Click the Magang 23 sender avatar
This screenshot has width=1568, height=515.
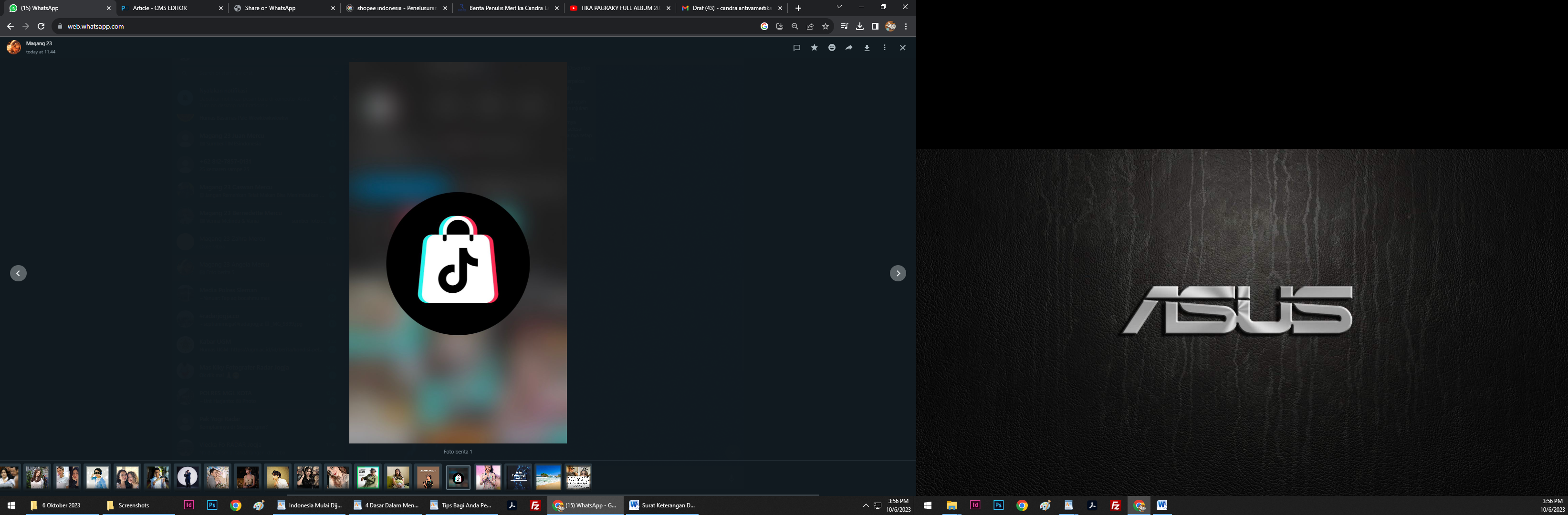point(13,47)
